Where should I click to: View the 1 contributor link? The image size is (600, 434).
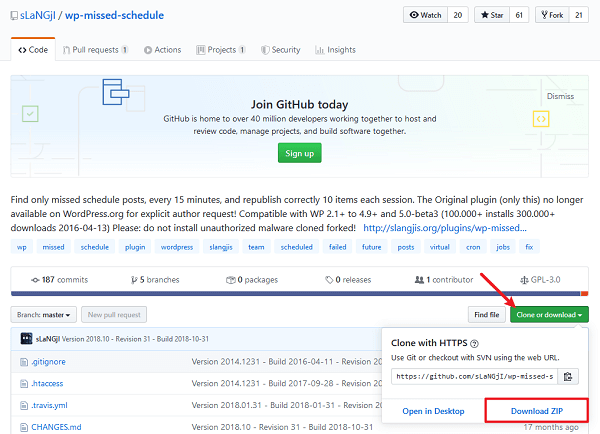pyautogui.click(x=444, y=280)
